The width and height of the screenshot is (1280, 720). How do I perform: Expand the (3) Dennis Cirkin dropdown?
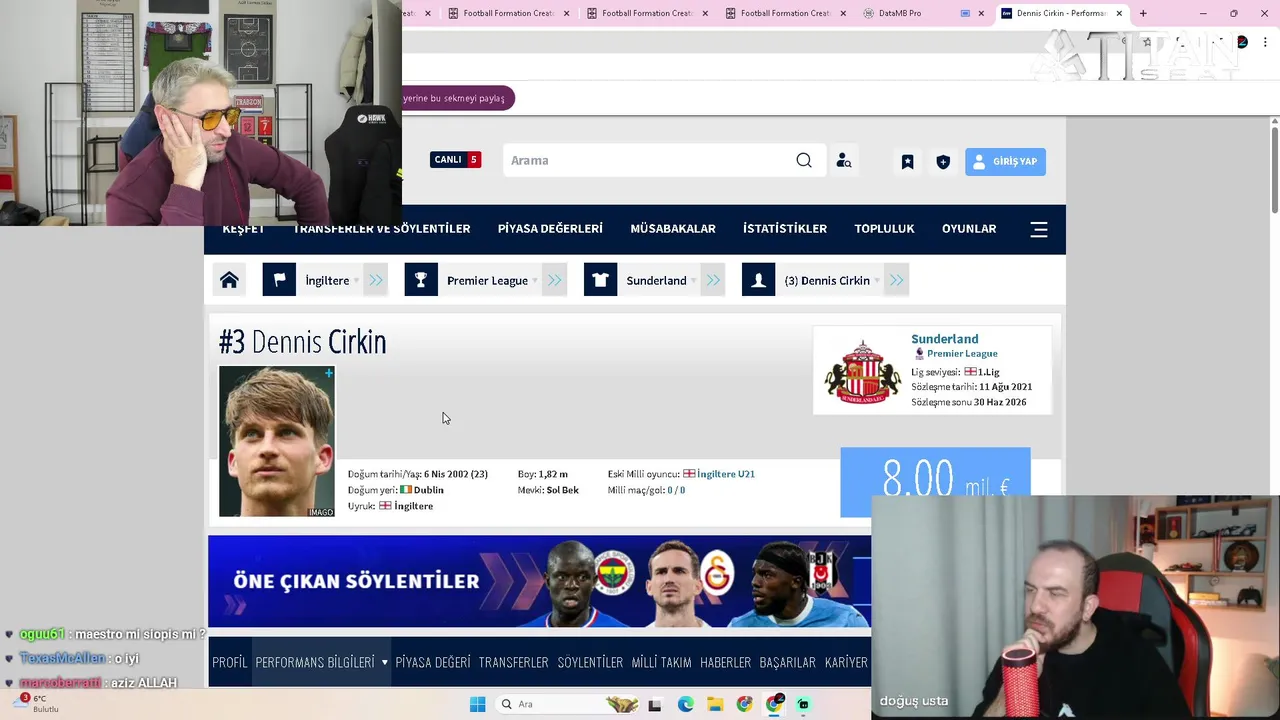[877, 281]
